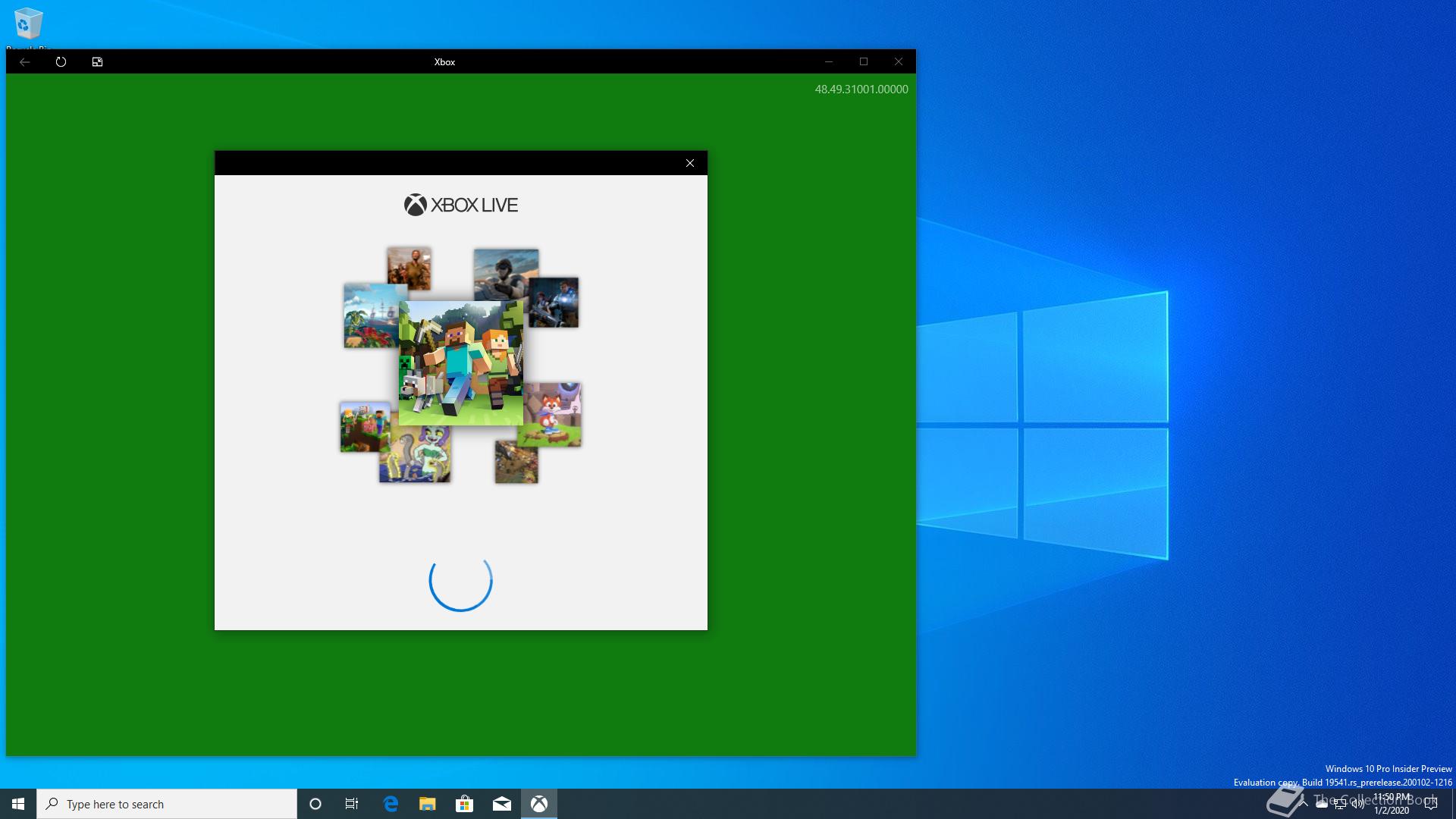Viewport: 1456px width, 819px height.
Task: Click the taskbar search box
Action: tap(167, 804)
